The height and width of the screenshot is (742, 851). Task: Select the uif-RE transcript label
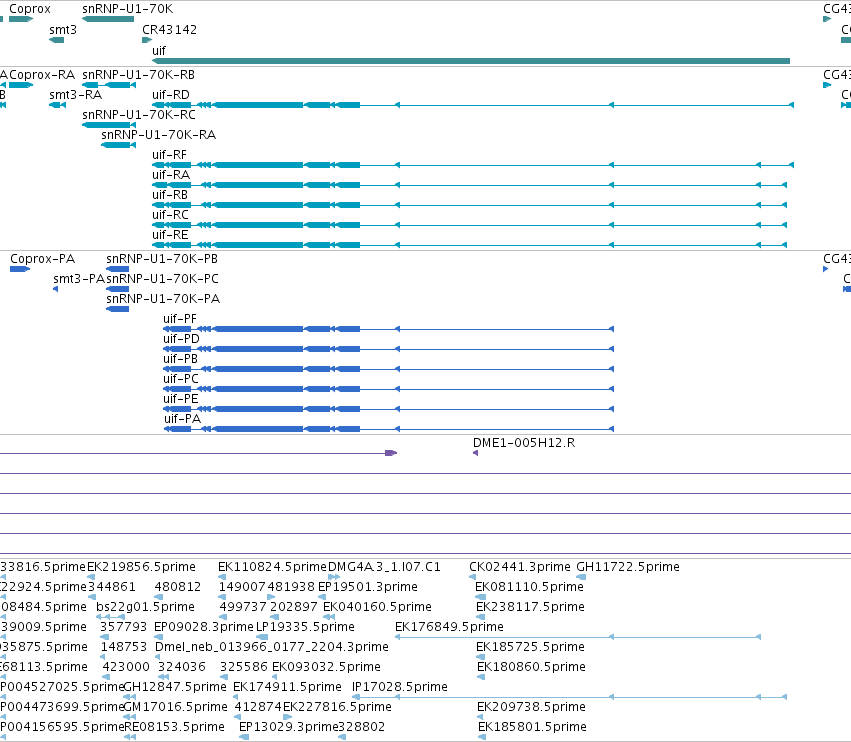(x=170, y=235)
